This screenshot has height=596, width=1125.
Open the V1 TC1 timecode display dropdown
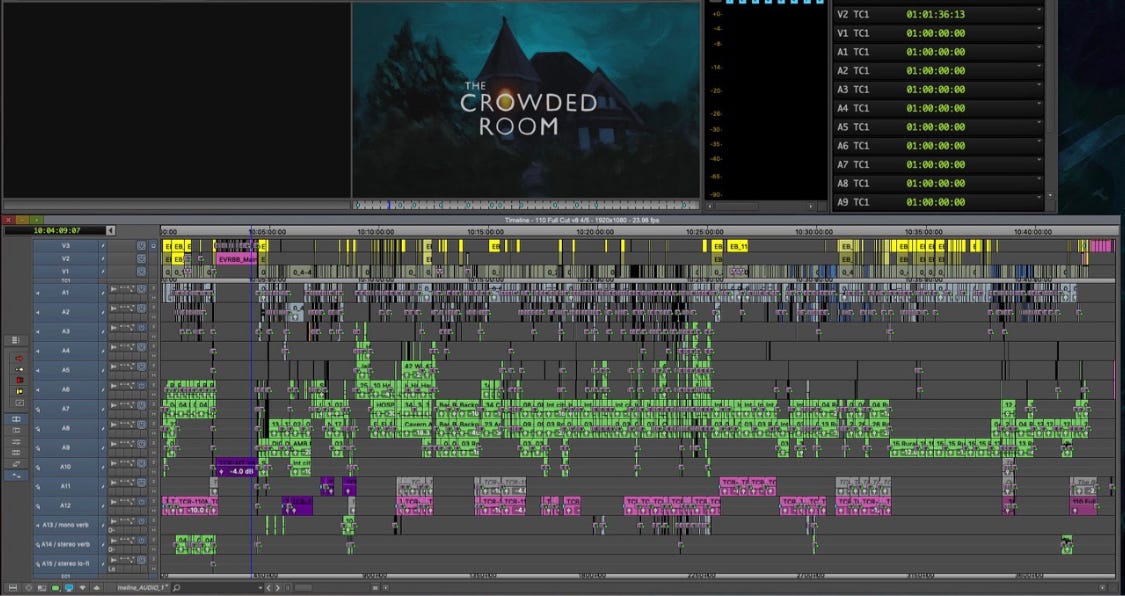pyautogui.click(x=1039, y=28)
